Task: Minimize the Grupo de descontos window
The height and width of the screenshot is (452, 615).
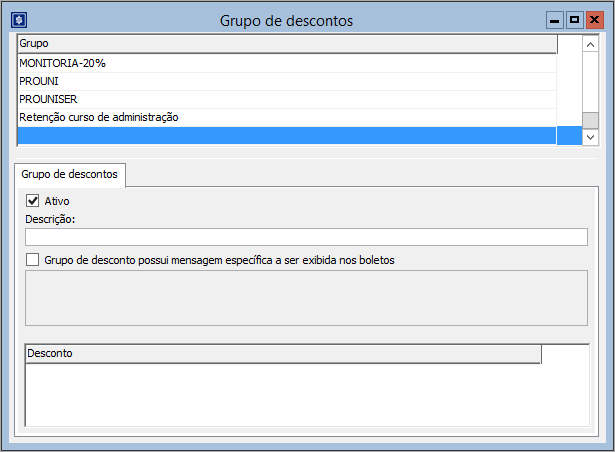Action: 555,20
